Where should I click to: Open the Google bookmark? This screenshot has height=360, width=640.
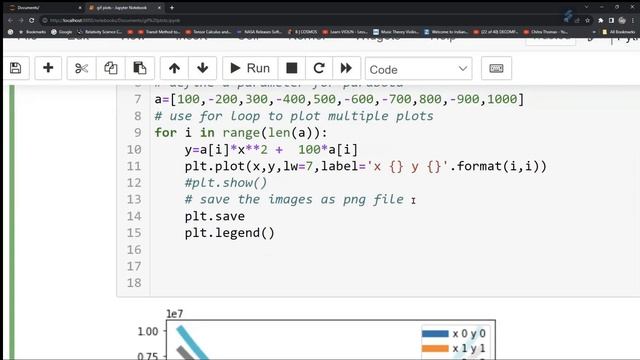(62, 32)
